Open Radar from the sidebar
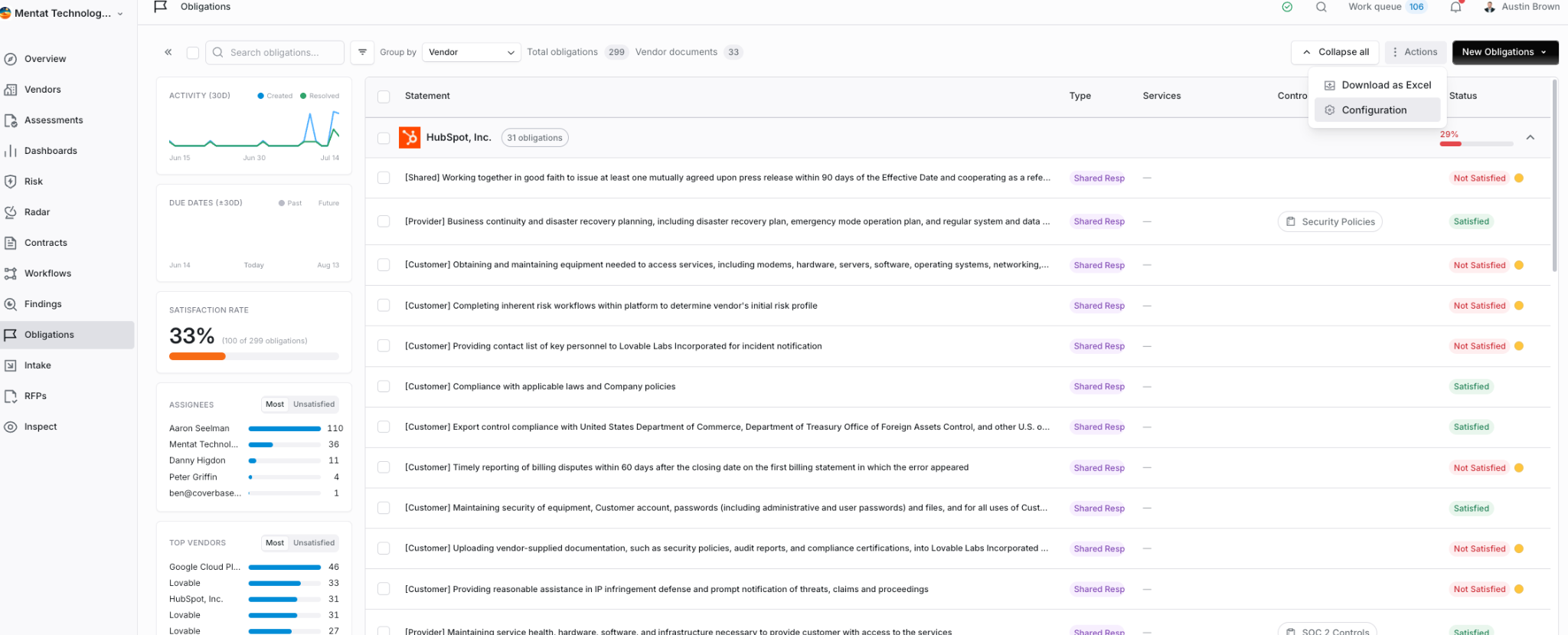This screenshot has height=635, width=1568. pyautogui.click(x=37, y=212)
